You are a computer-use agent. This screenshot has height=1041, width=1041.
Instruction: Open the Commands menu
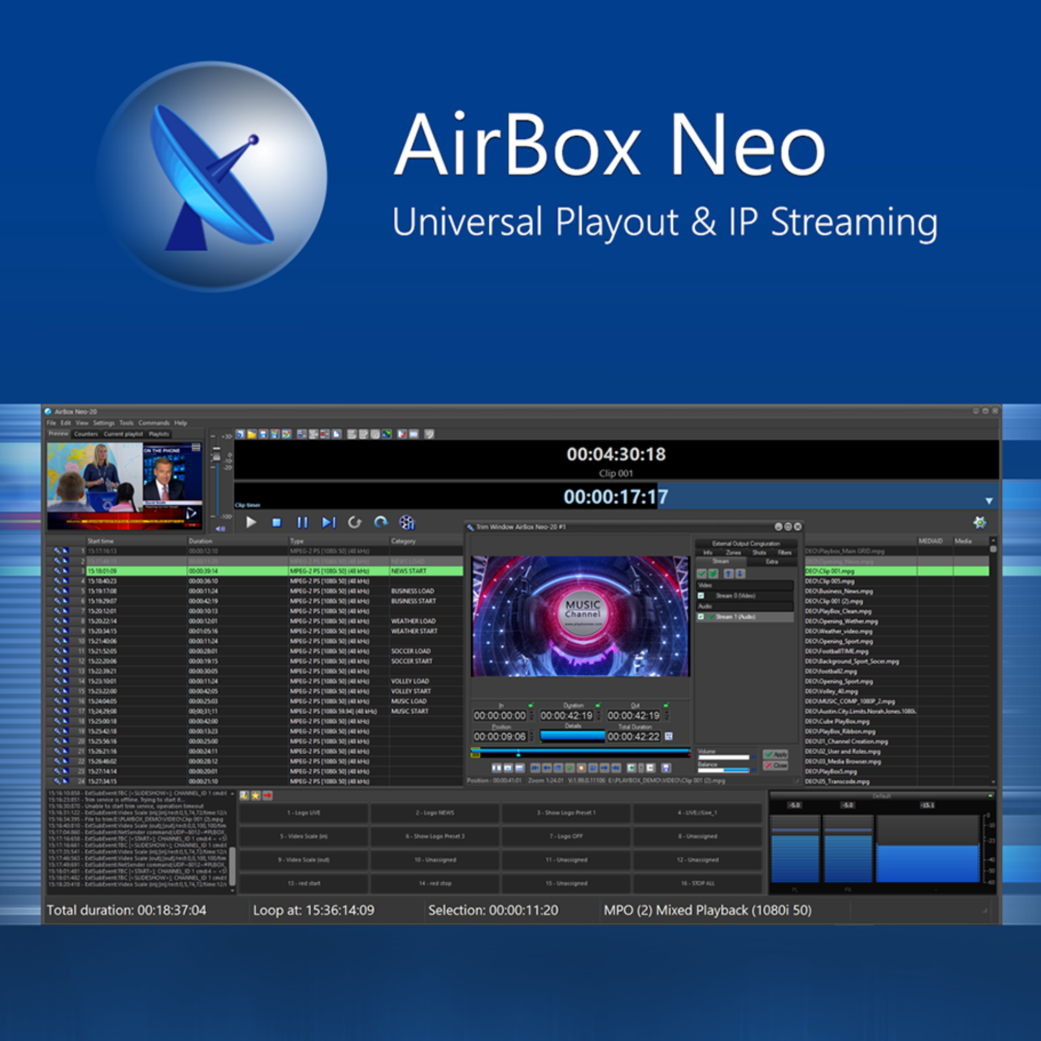point(154,423)
